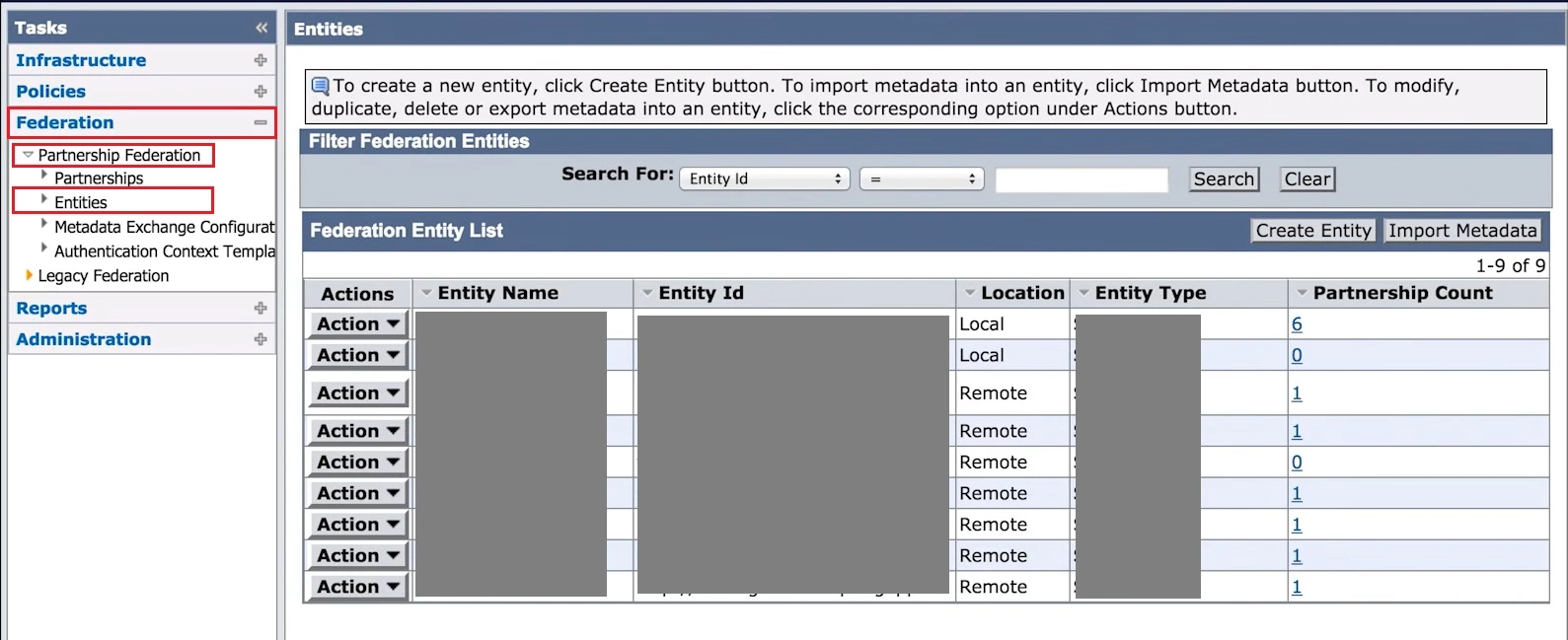Expand Administration section plus icon
The height and width of the screenshot is (640, 1568).
click(x=261, y=339)
